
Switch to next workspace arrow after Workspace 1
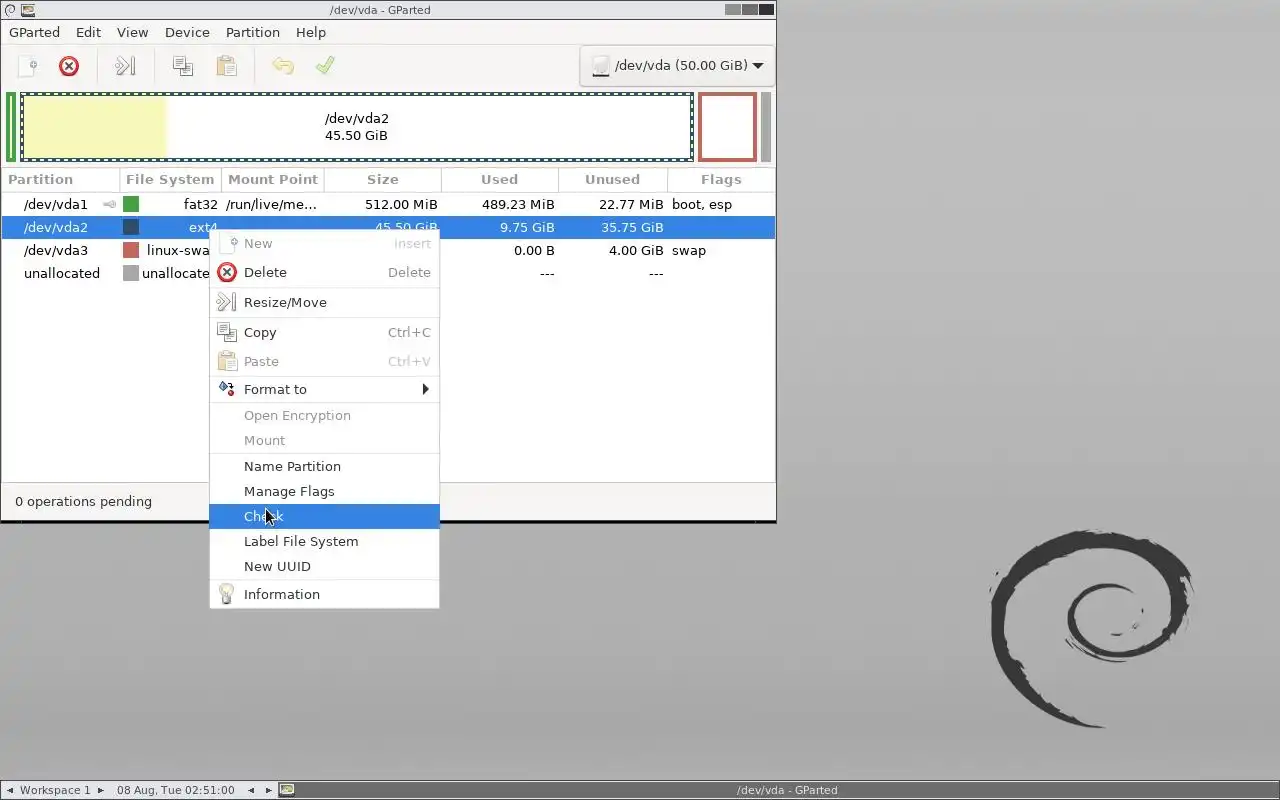[100, 790]
